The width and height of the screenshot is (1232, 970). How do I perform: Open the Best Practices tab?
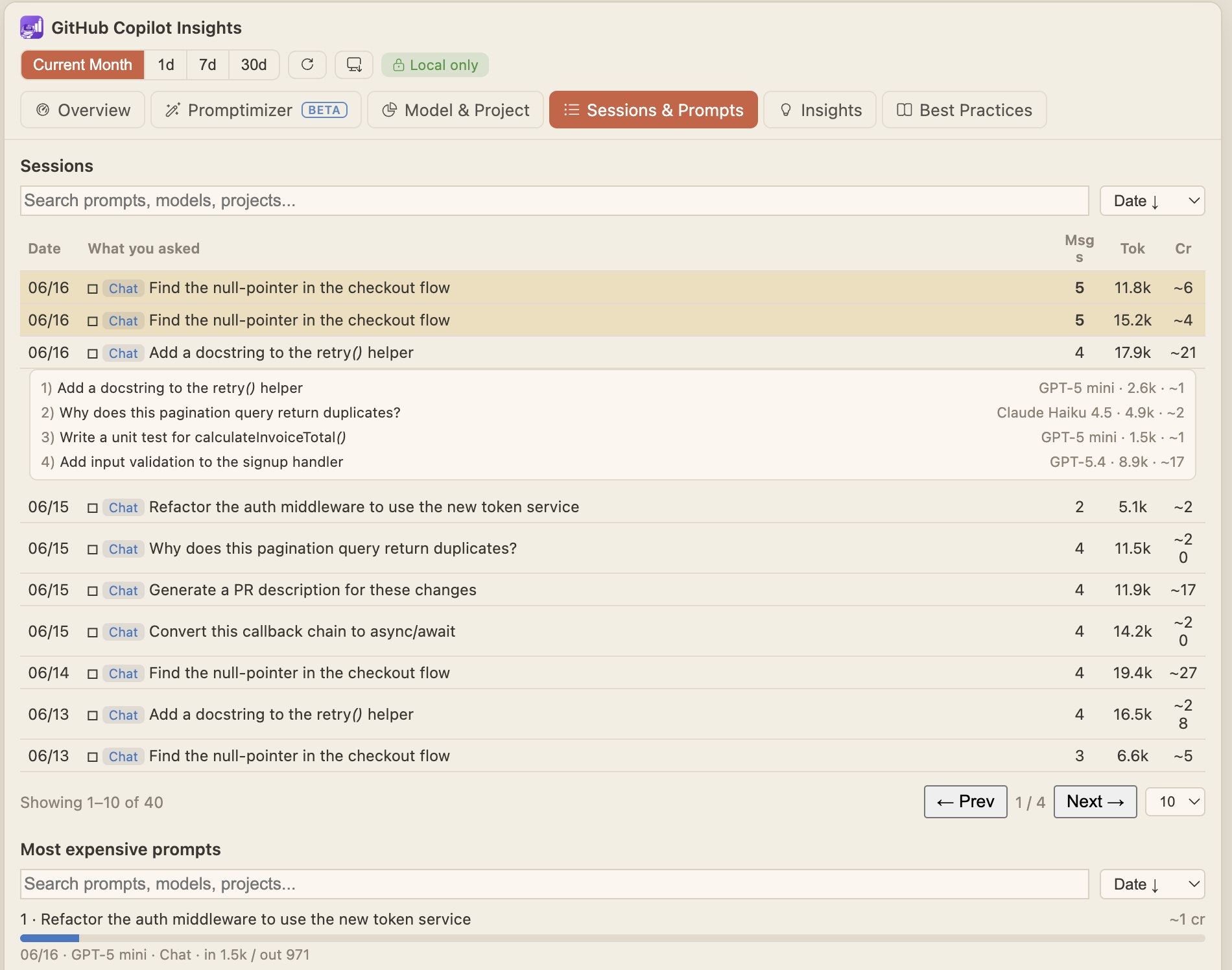pos(964,110)
